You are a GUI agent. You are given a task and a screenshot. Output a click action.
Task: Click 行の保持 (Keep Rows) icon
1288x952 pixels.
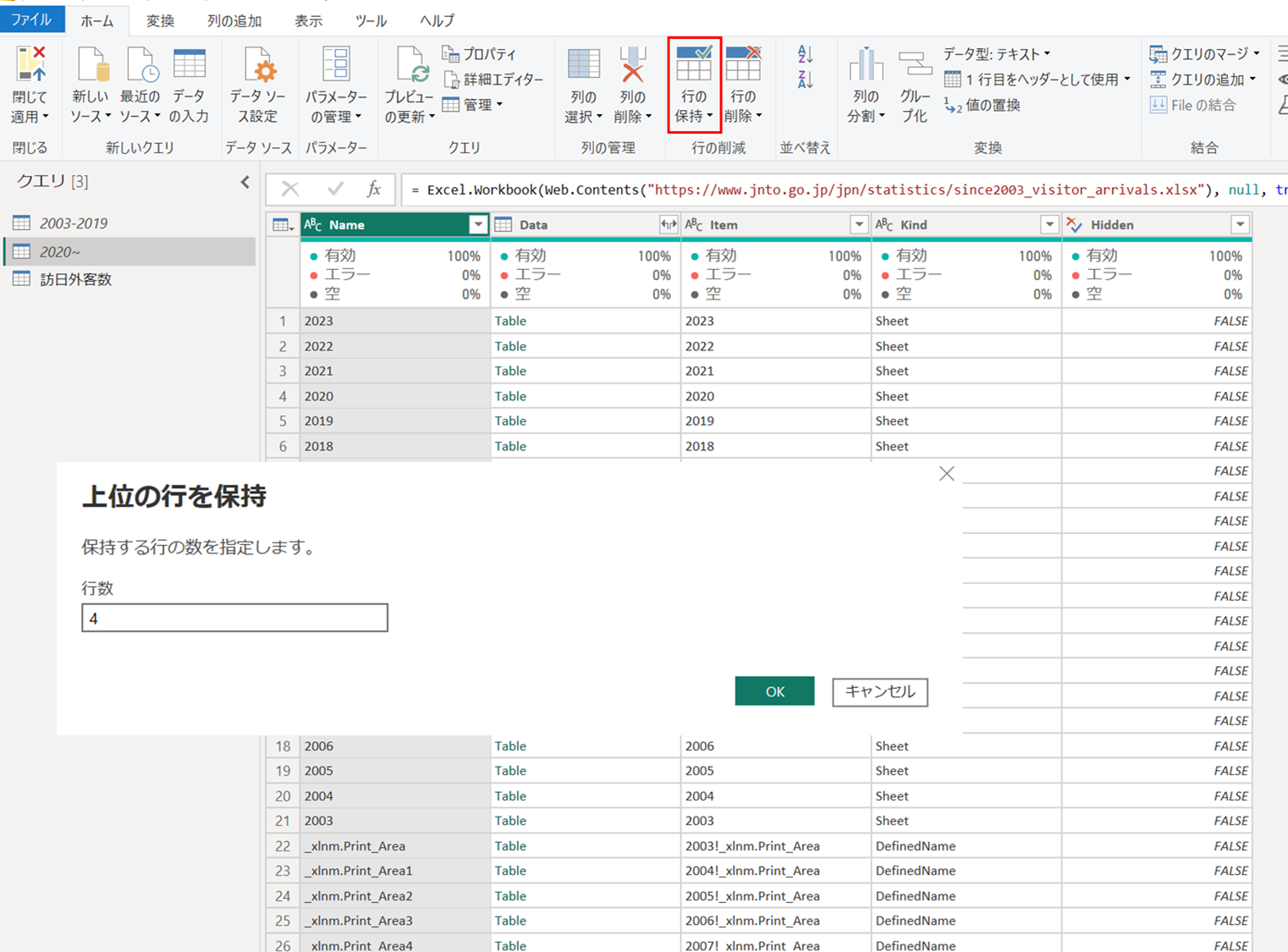click(694, 64)
